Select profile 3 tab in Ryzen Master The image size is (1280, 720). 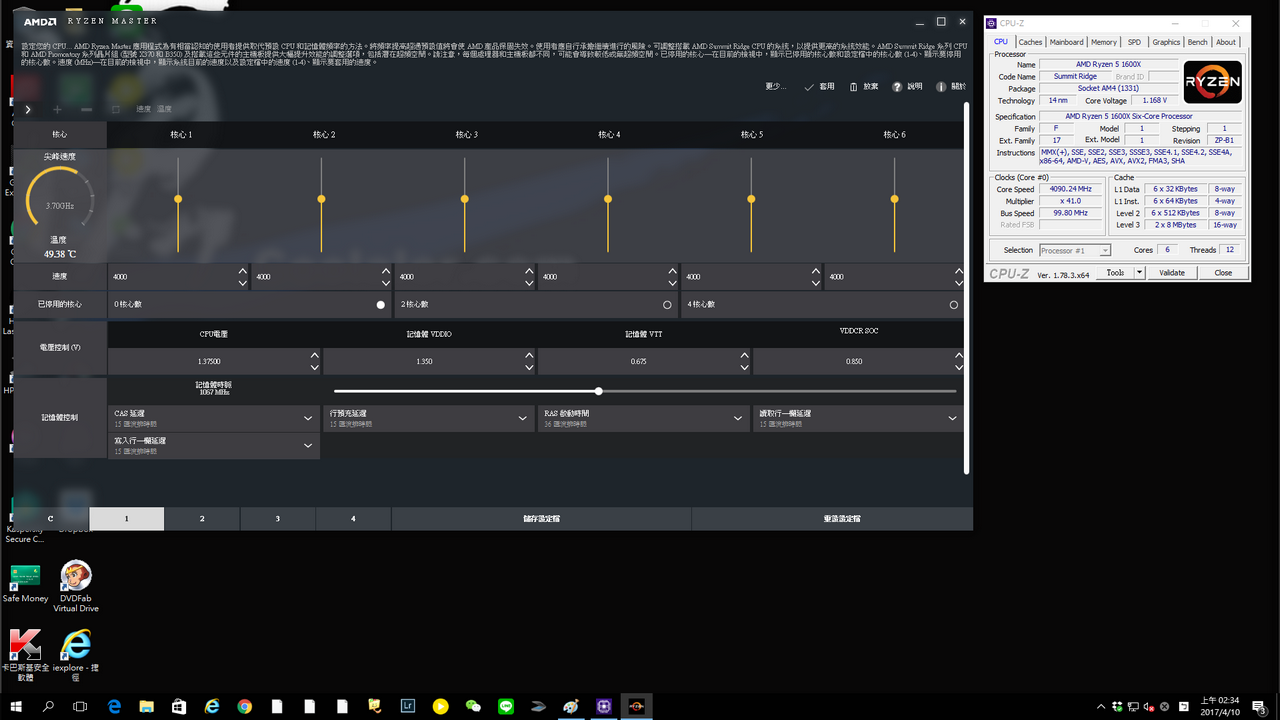tap(278, 519)
